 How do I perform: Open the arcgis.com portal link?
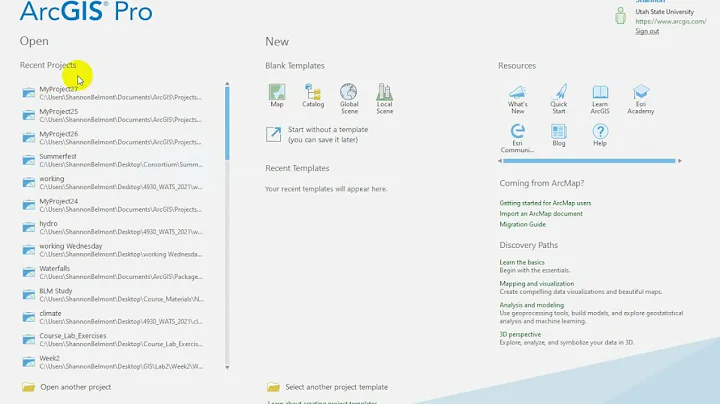(671, 22)
